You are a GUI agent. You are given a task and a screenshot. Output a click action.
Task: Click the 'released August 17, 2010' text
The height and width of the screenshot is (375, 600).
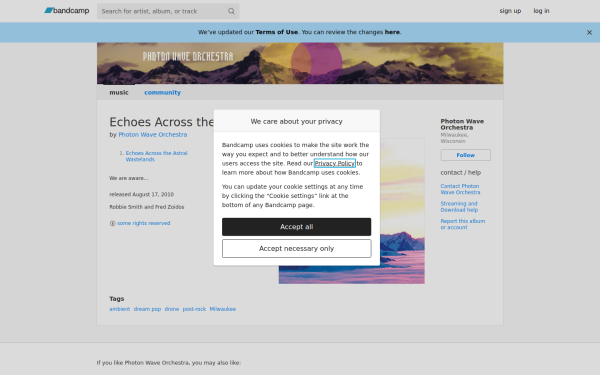[x=142, y=194]
